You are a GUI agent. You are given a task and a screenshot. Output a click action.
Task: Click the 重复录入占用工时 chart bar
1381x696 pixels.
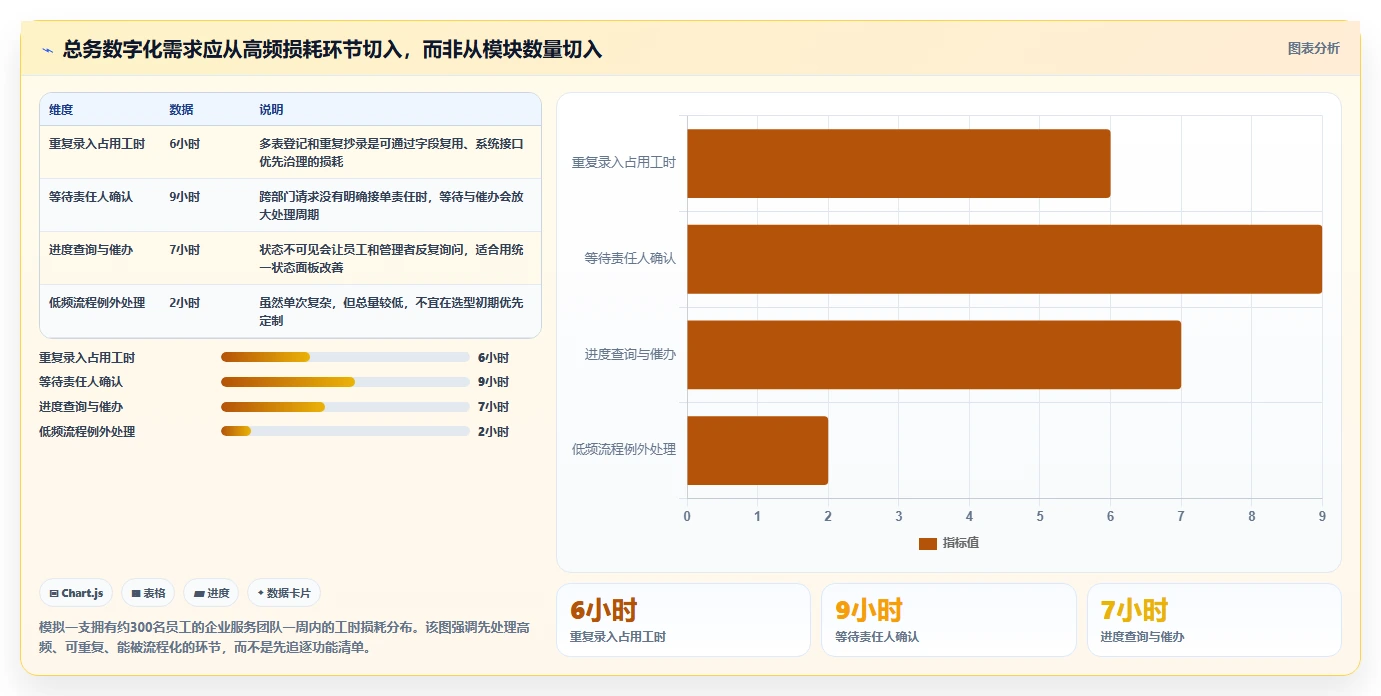pos(898,163)
